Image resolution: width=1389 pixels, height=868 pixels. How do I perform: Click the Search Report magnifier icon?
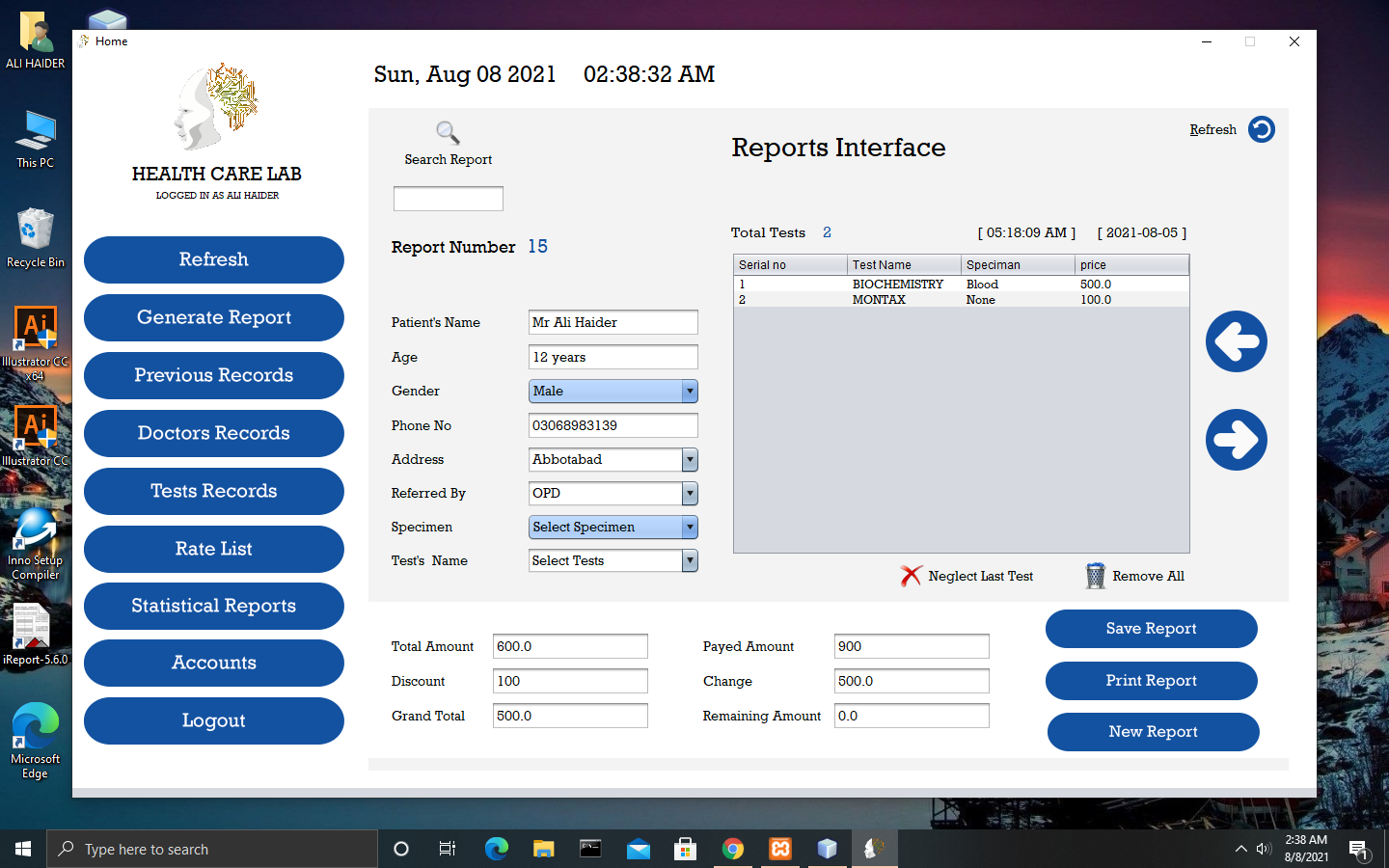(448, 132)
